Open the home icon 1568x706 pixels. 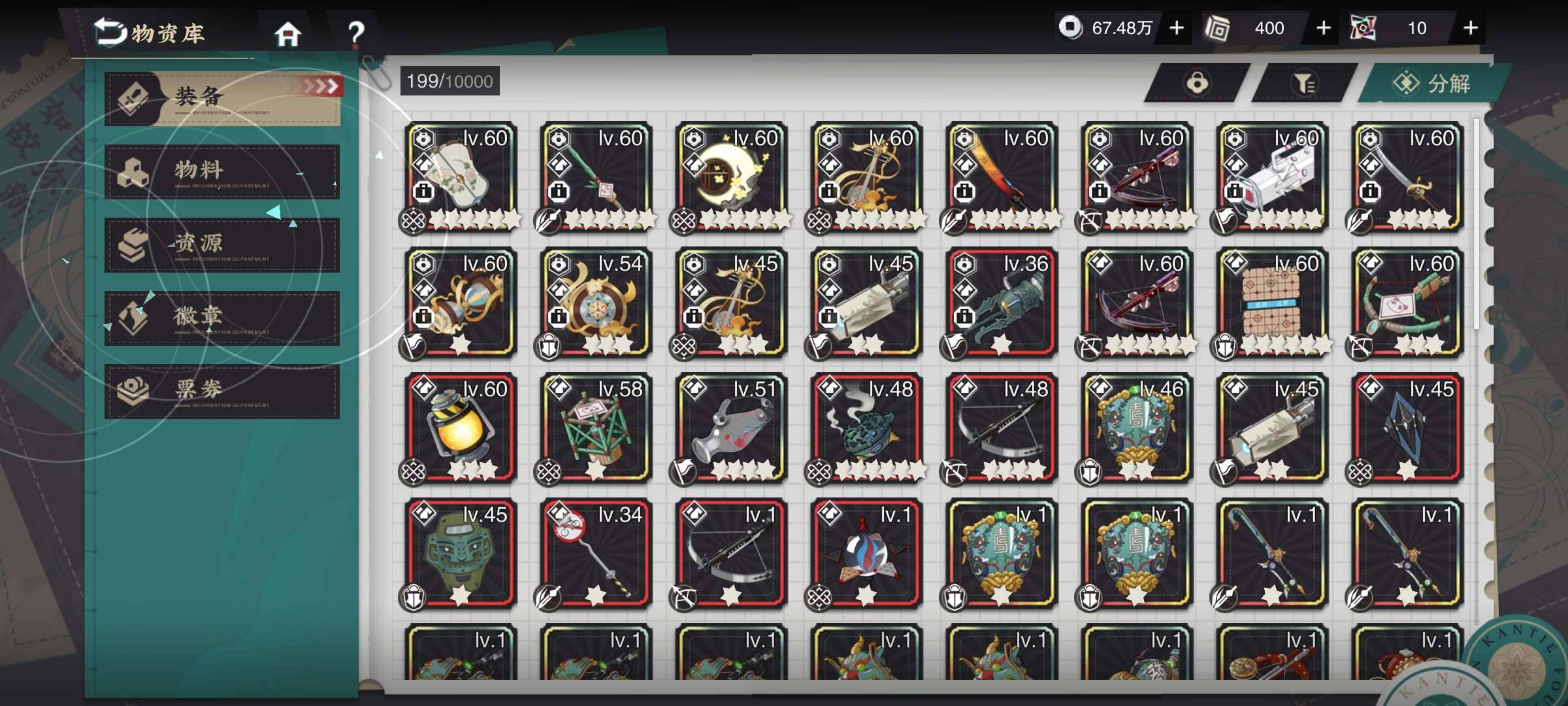click(287, 33)
